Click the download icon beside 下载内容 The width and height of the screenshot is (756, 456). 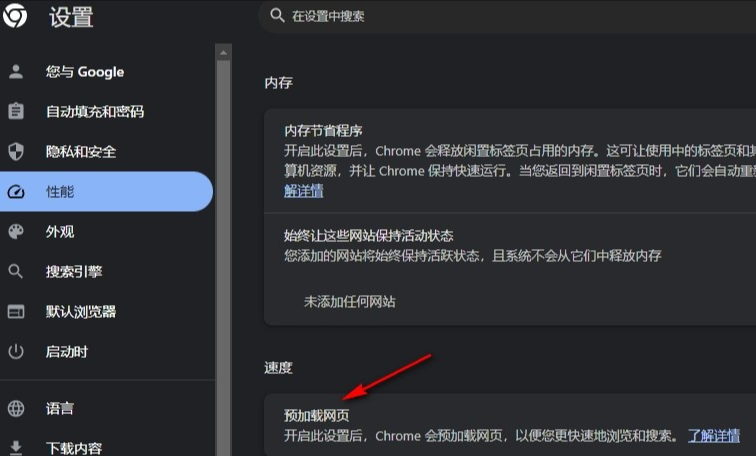[16, 447]
